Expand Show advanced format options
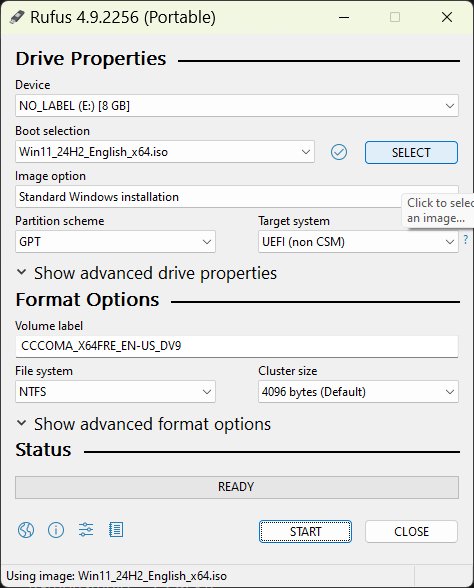The width and height of the screenshot is (474, 588). [144, 424]
